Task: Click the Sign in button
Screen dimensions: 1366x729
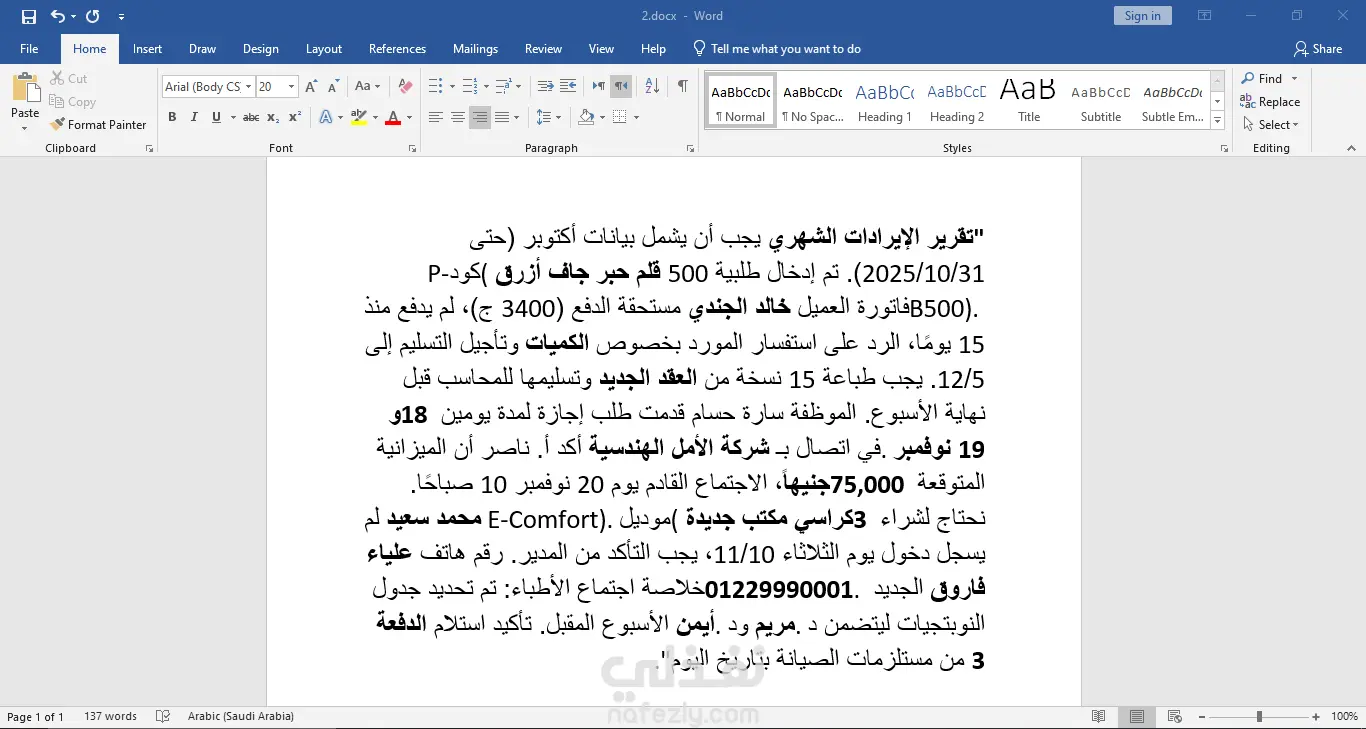Action: 1142,16
